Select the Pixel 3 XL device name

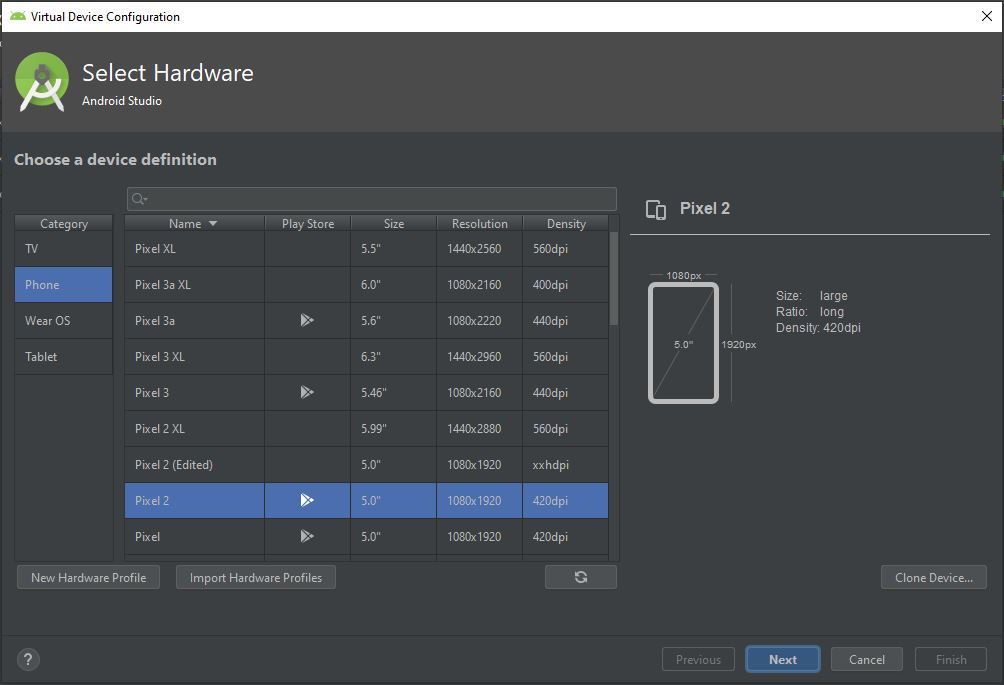(159, 357)
